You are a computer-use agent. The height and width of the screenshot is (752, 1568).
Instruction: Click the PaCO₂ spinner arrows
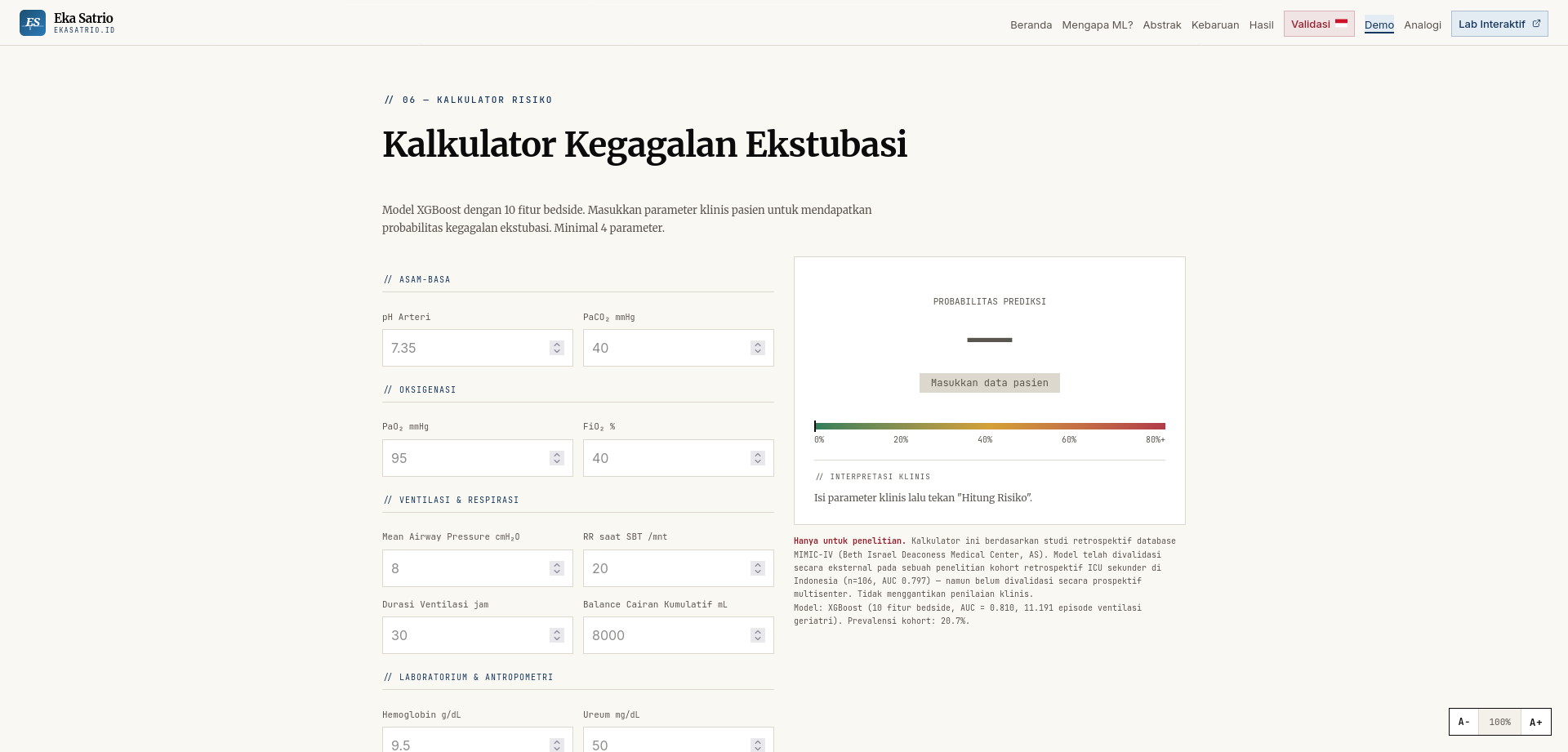pyautogui.click(x=758, y=348)
